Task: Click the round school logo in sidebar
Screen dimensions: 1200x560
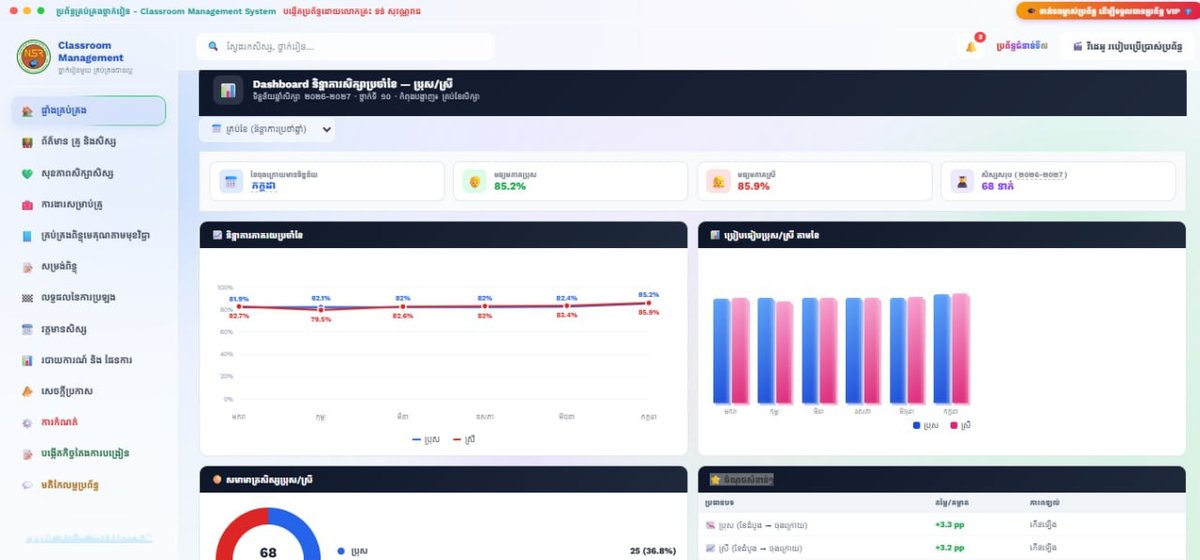Action: click(x=34, y=56)
